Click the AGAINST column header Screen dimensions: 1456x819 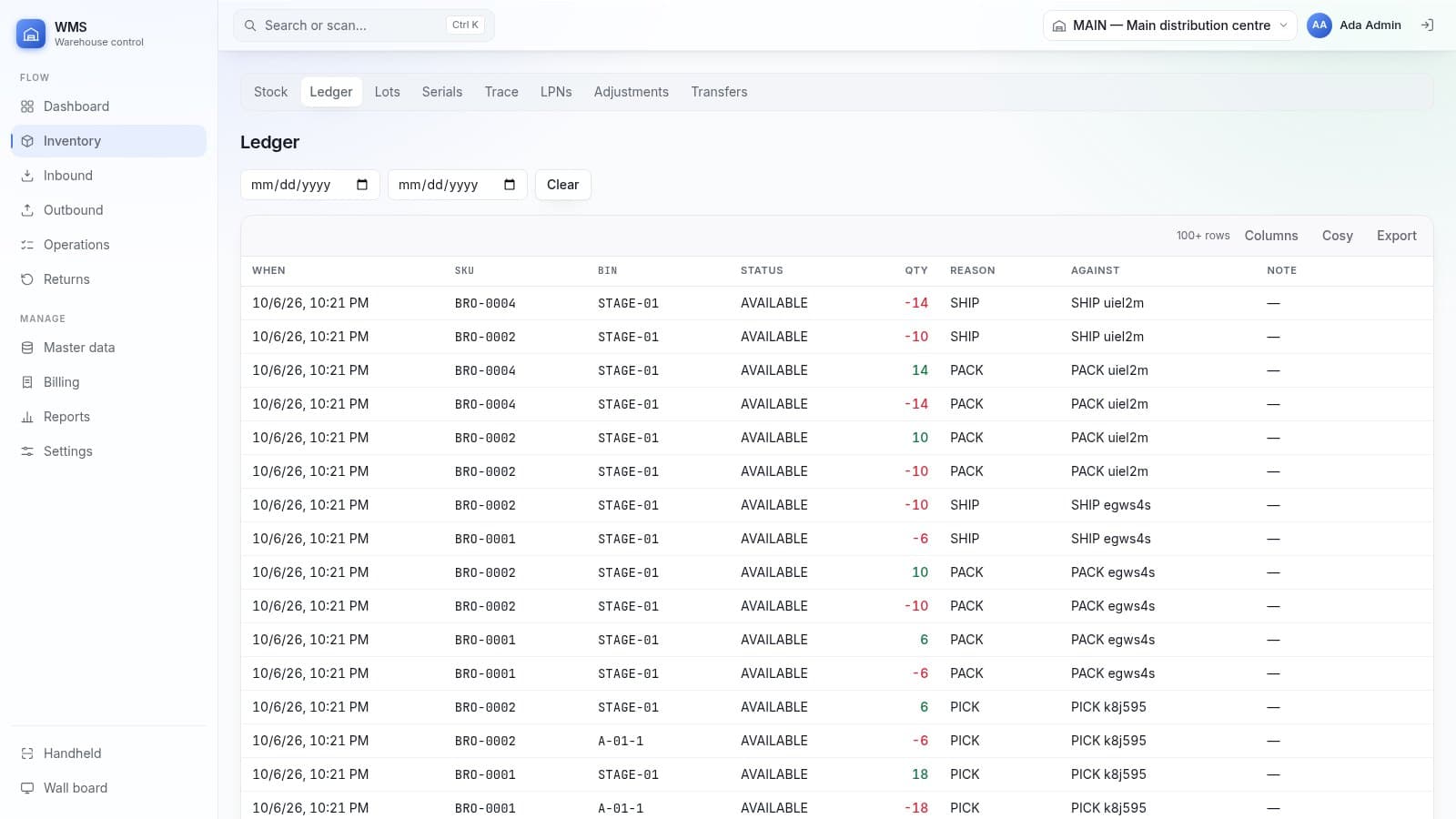(x=1095, y=270)
